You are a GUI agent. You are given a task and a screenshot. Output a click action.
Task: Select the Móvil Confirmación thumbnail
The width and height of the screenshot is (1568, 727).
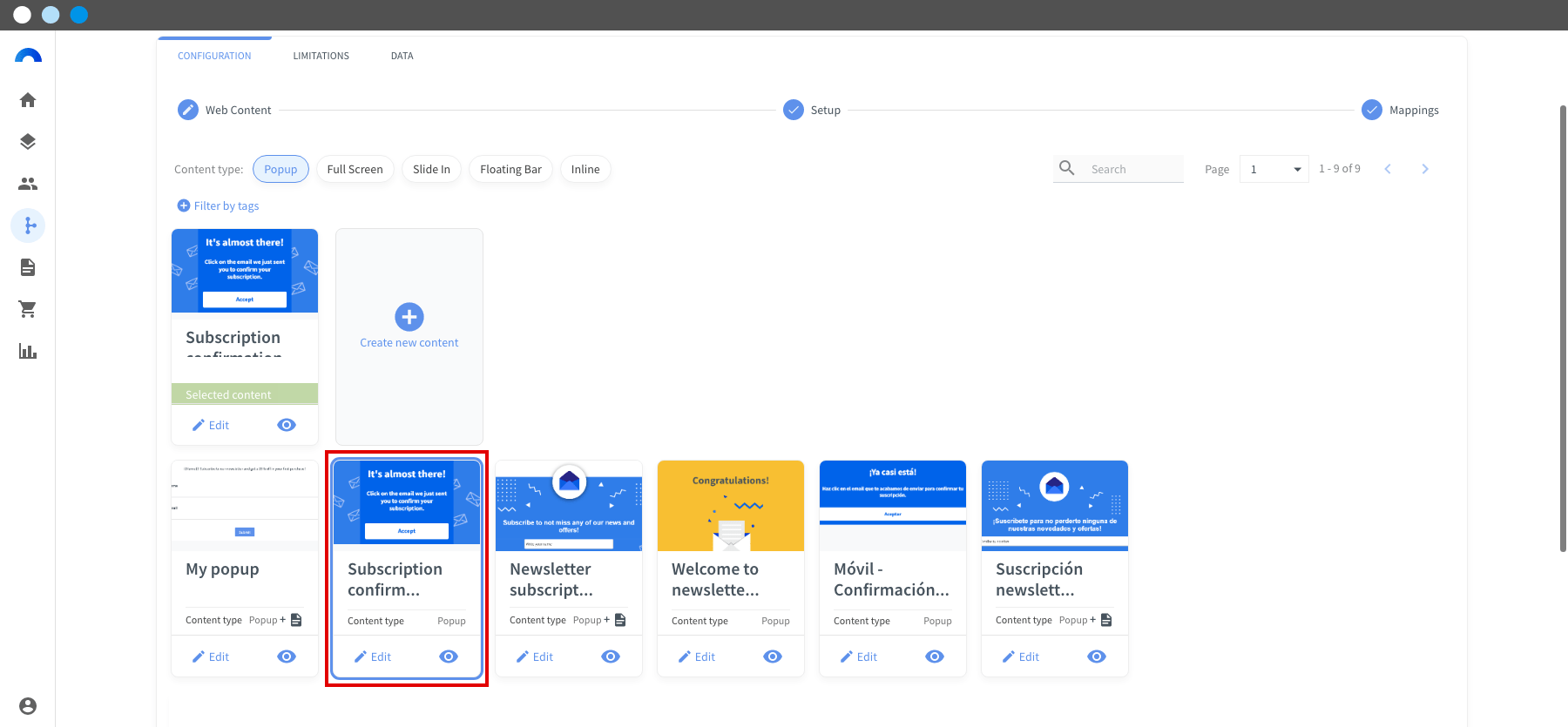(x=893, y=506)
